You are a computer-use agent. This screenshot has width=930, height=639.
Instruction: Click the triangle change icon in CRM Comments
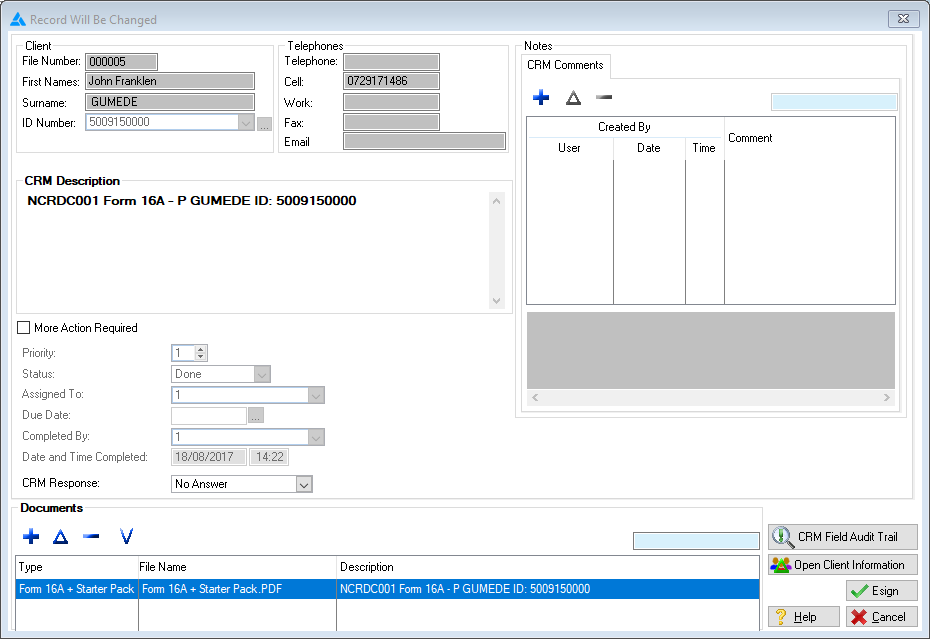tap(573, 98)
